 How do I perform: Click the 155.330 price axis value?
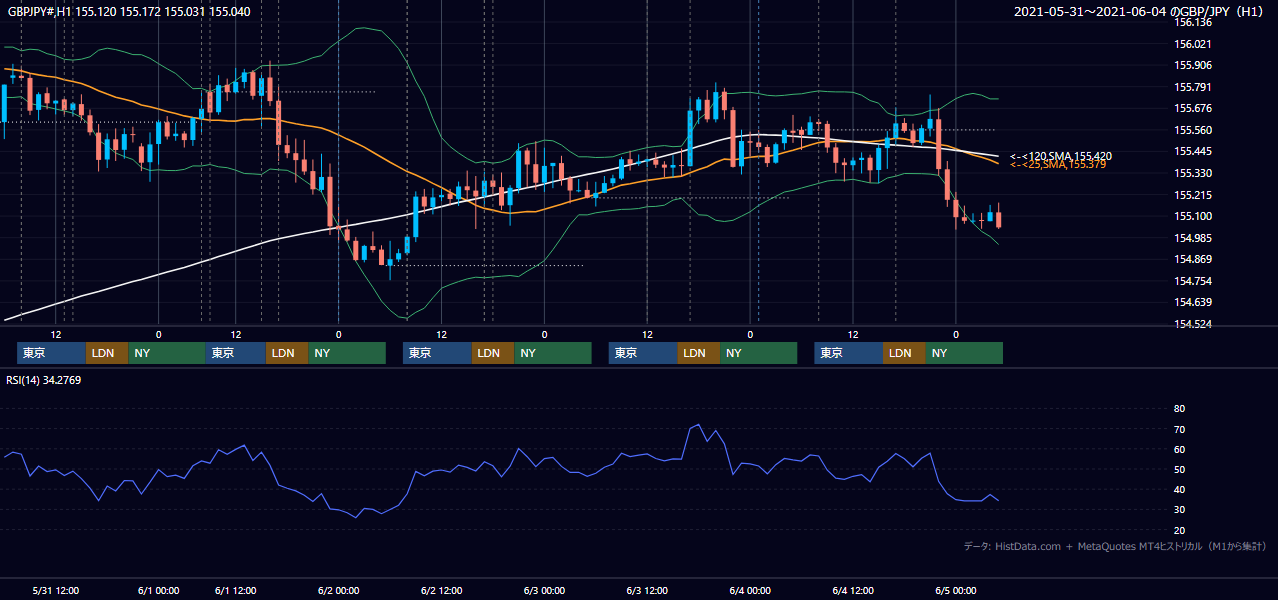(1193, 173)
